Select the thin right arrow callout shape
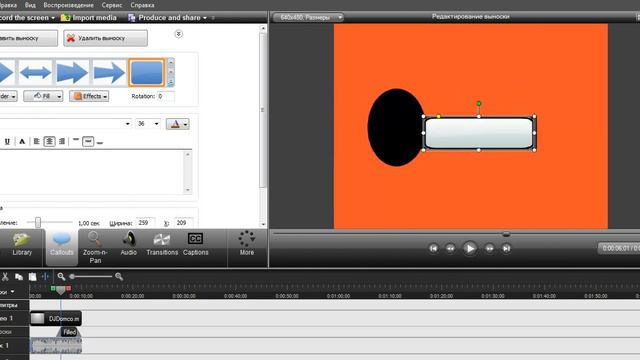The width and height of the screenshot is (640, 360). point(109,73)
